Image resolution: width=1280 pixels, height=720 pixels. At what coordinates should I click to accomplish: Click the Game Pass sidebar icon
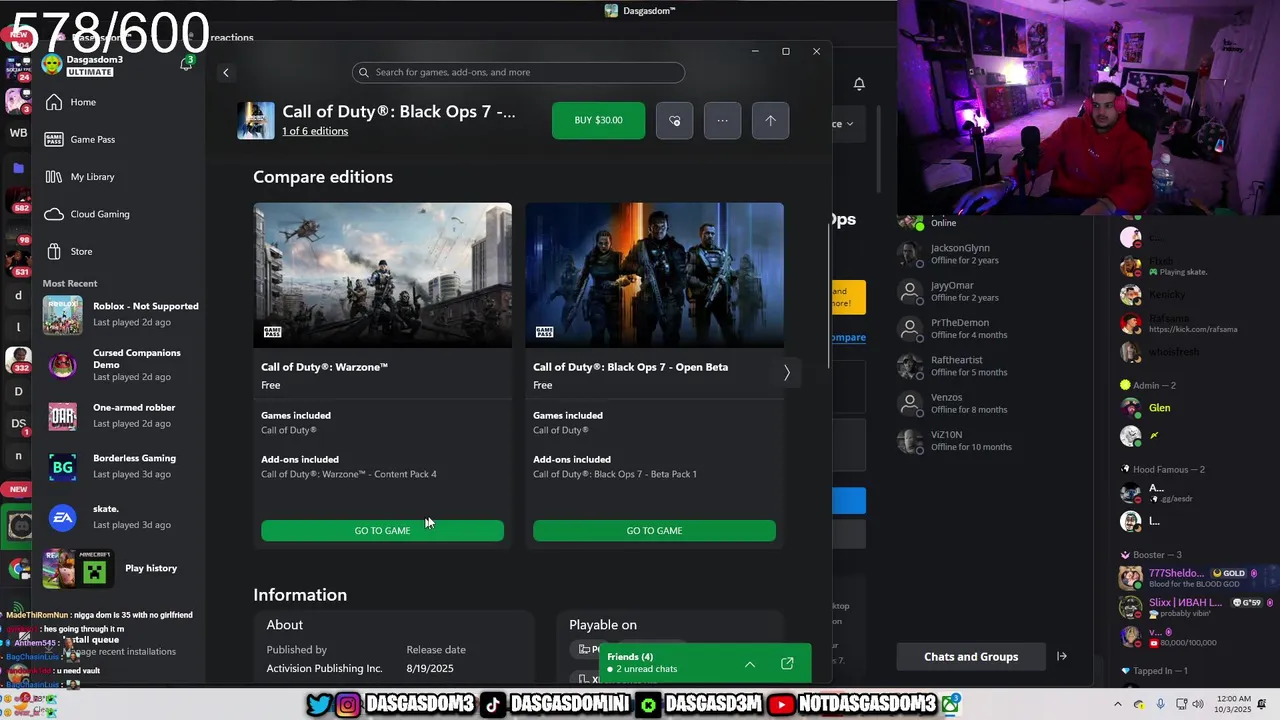(x=54, y=139)
